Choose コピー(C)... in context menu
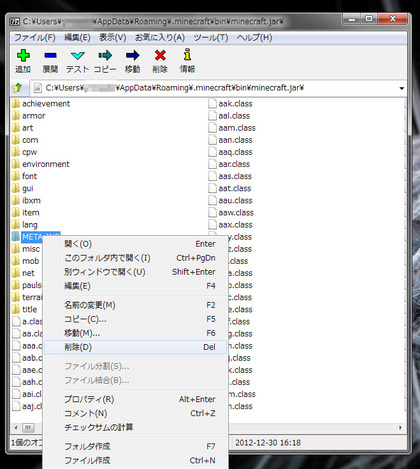This screenshot has height=469, width=420. click(136, 319)
